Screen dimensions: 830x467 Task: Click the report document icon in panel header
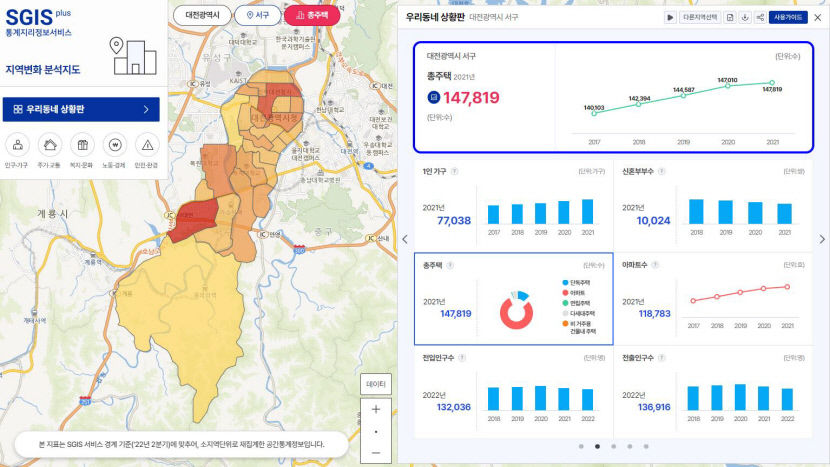point(730,17)
